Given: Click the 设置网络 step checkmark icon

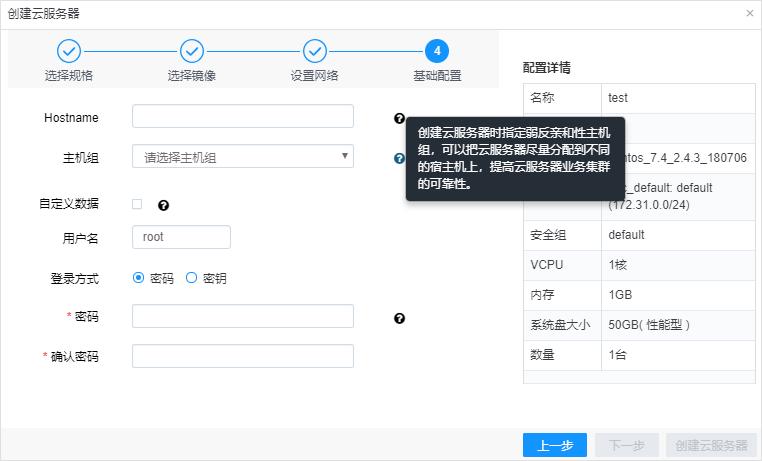Looking at the screenshot, I should pos(315,51).
